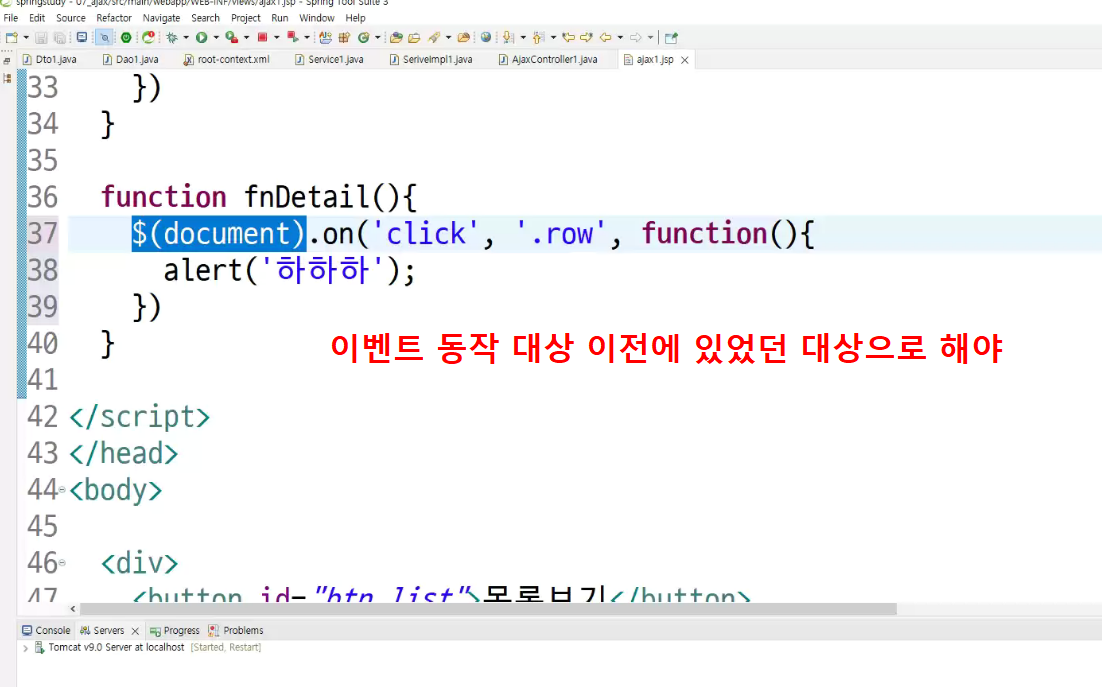Viewport: 1102px width, 687px height.
Task: Open the web browser globe icon
Action: coord(486,37)
